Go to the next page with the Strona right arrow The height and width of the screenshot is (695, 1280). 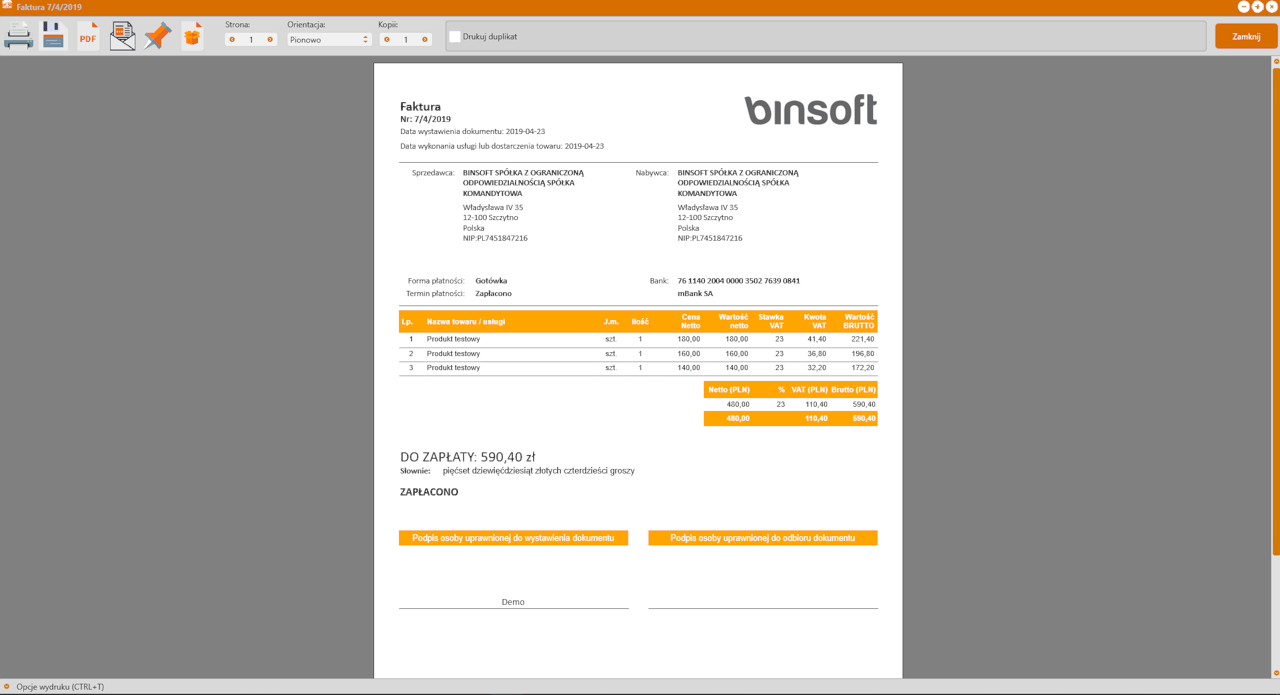click(x=270, y=40)
